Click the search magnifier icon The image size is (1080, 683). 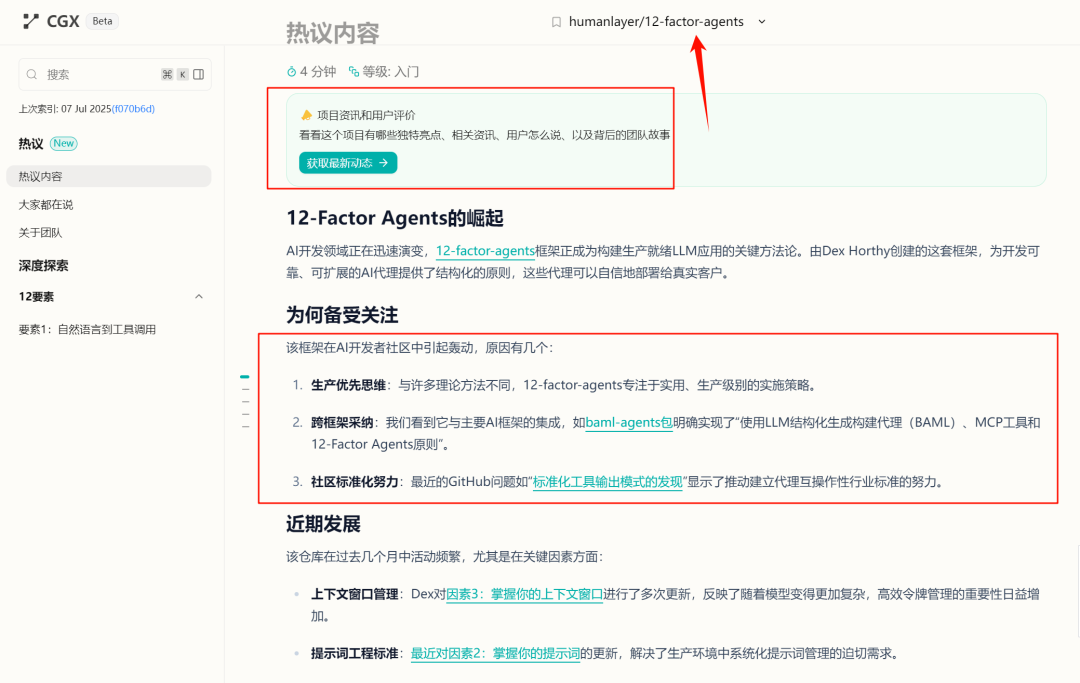32,74
